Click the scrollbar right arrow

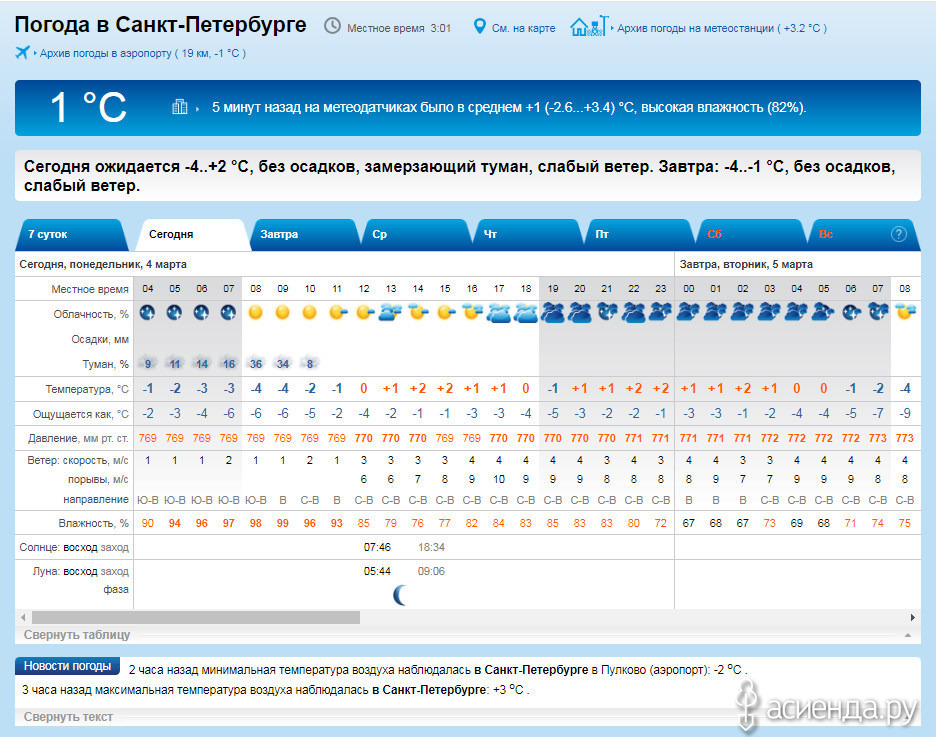912,617
